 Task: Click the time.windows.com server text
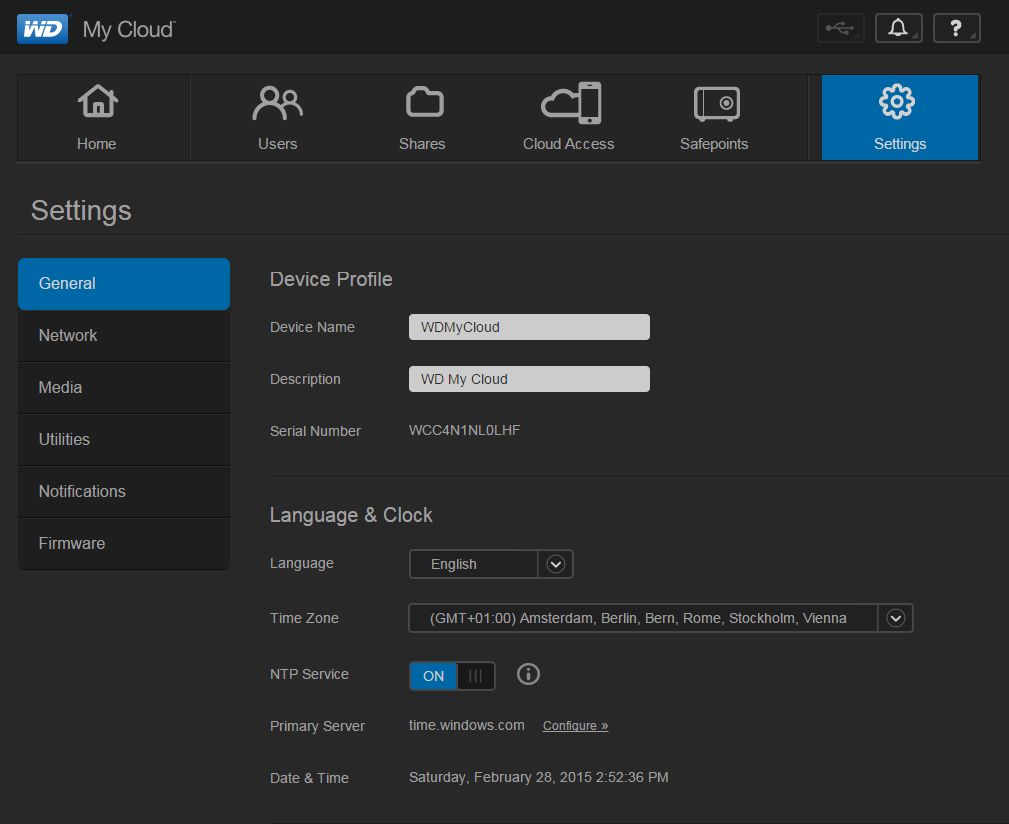(x=467, y=725)
